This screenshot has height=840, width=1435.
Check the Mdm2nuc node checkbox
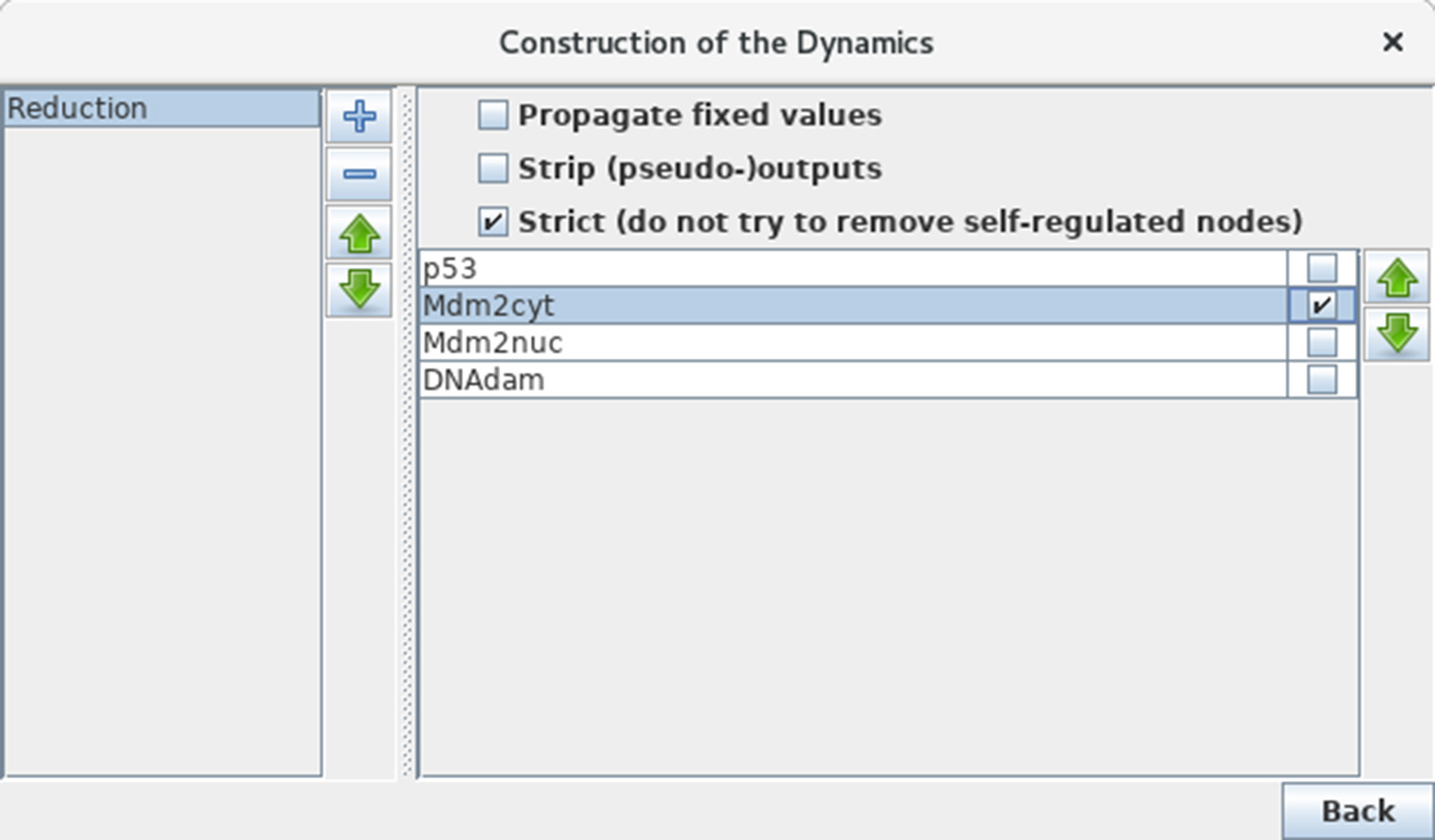(x=1322, y=343)
